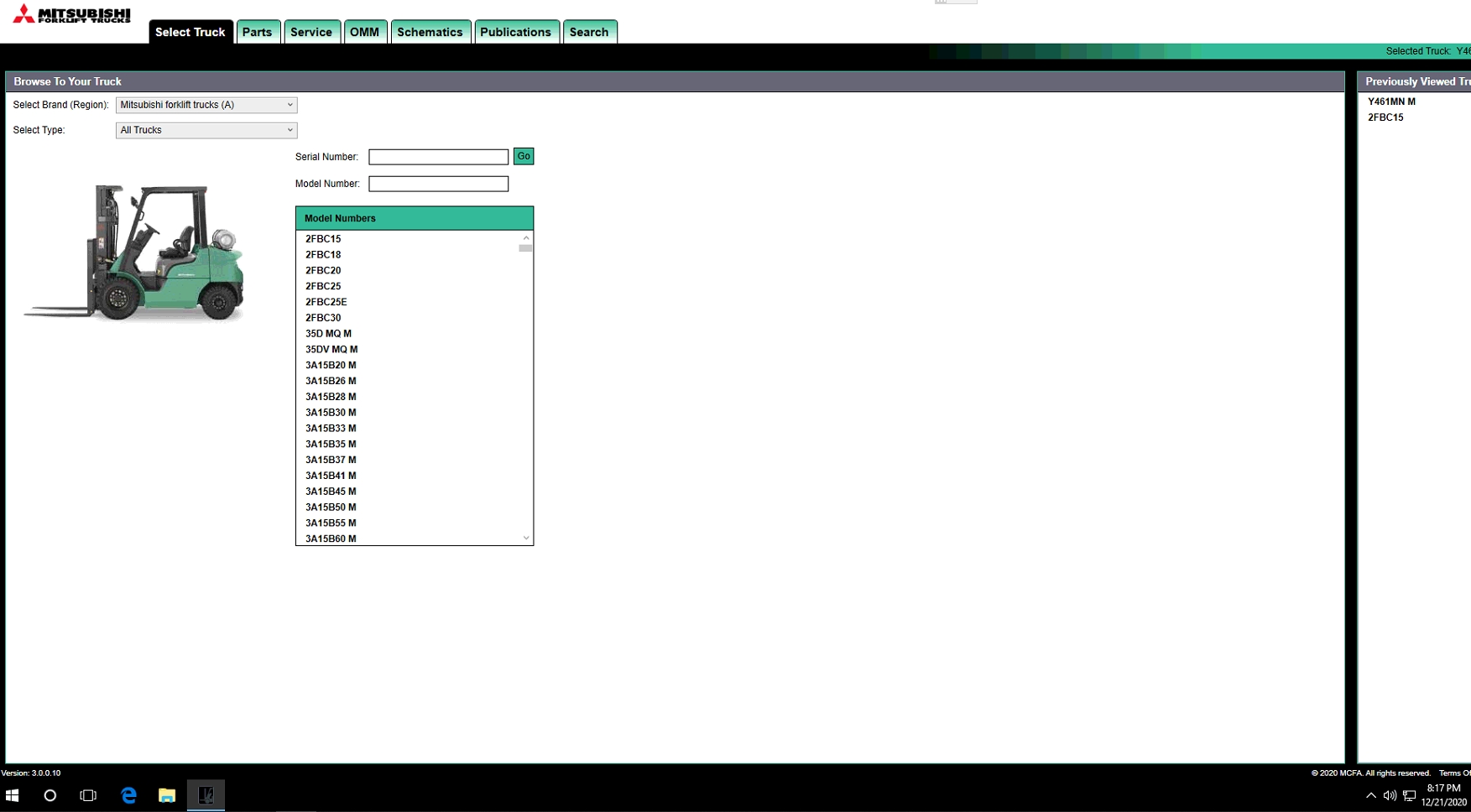This screenshot has width=1471, height=812.
Task: Select model 2FBC30
Action: point(323,318)
